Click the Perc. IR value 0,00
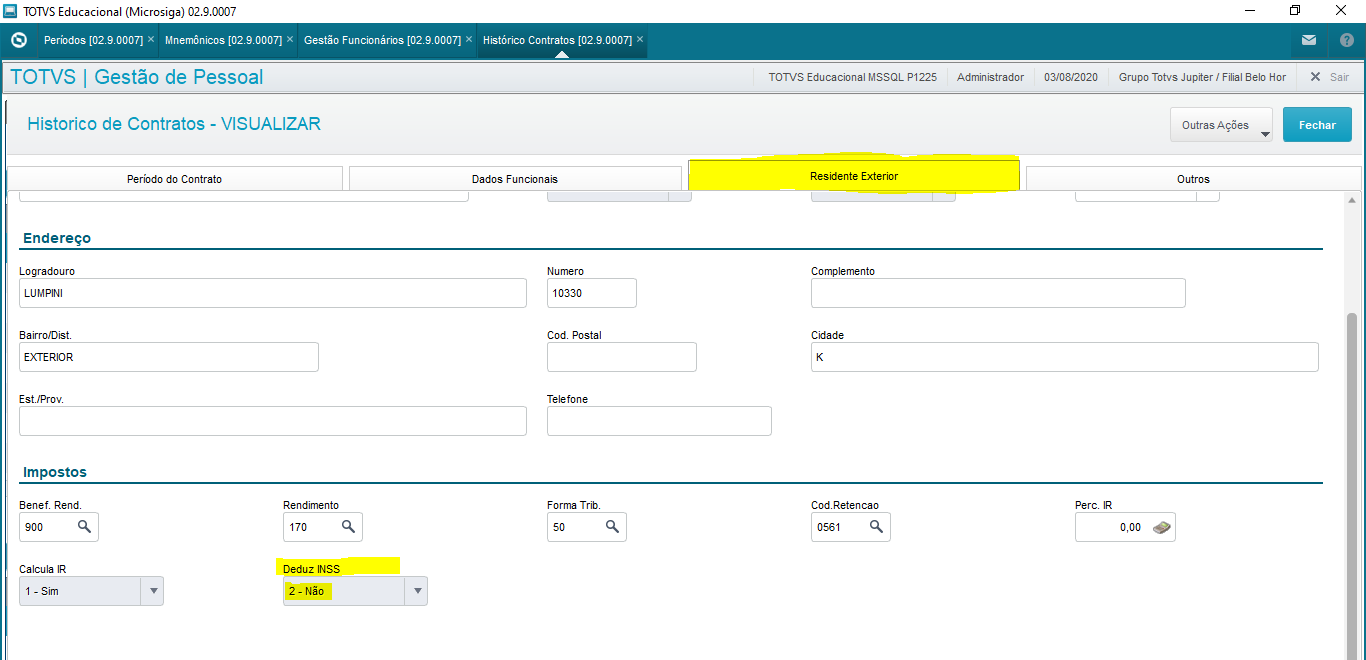The image size is (1366, 660). [x=1130, y=527]
